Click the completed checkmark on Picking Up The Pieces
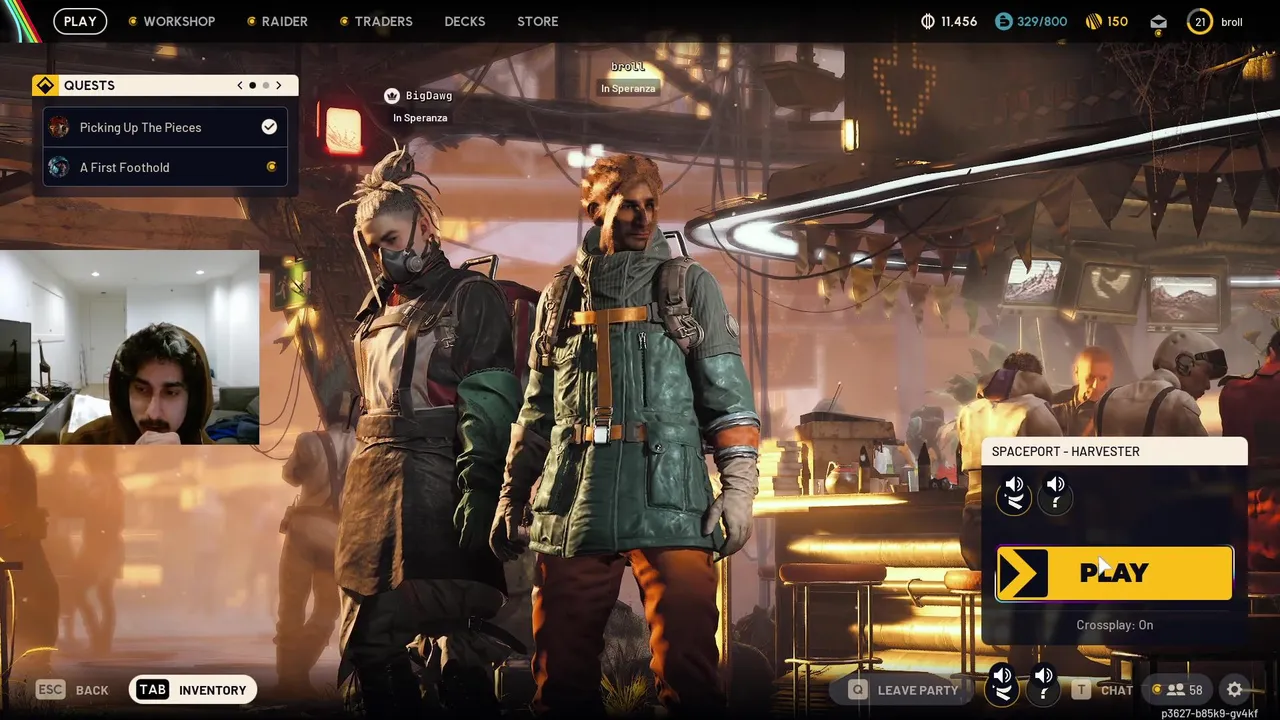1280x720 pixels. [x=269, y=127]
